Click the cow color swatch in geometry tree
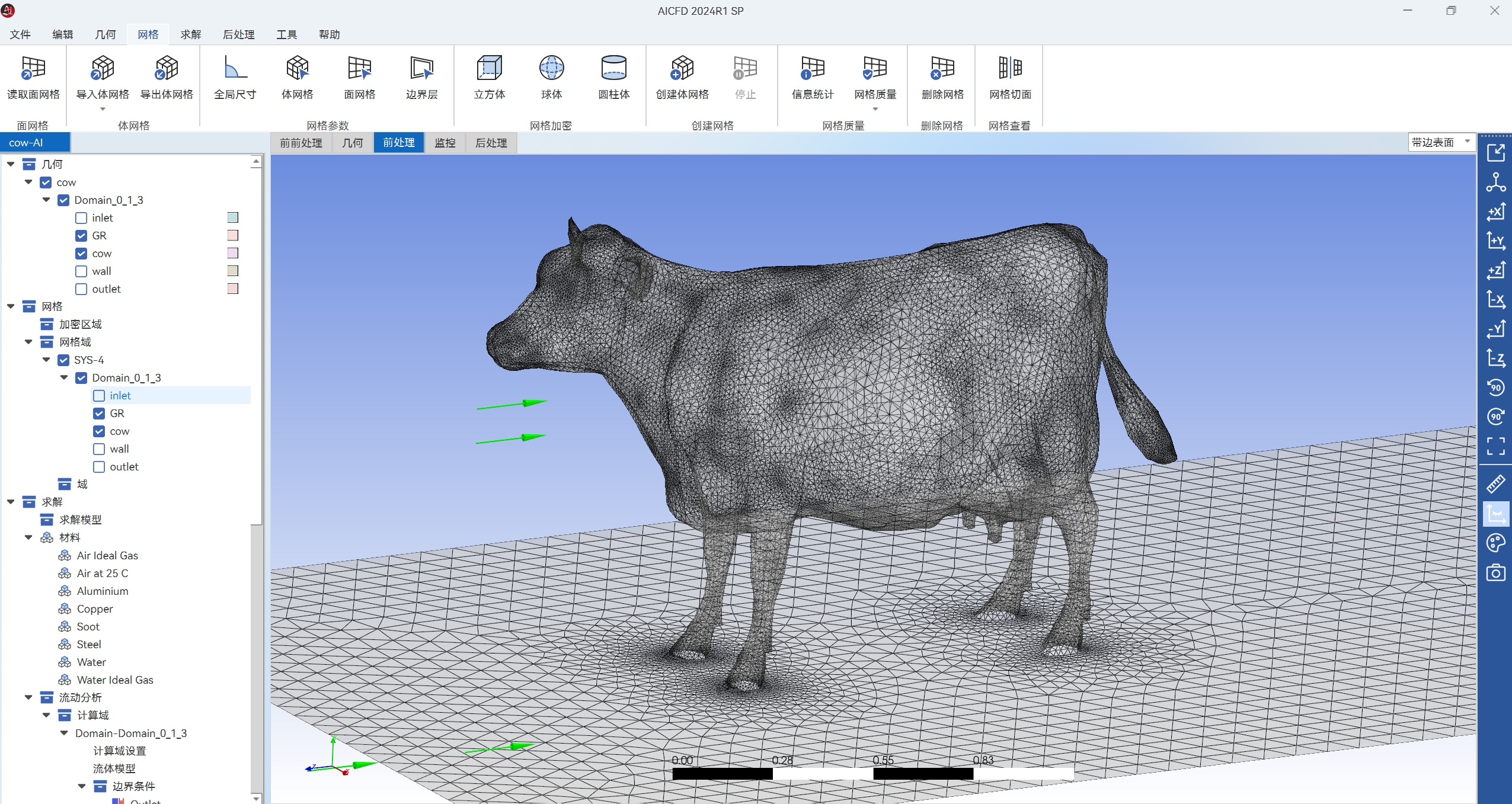The height and width of the screenshot is (804, 1512). click(233, 253)
